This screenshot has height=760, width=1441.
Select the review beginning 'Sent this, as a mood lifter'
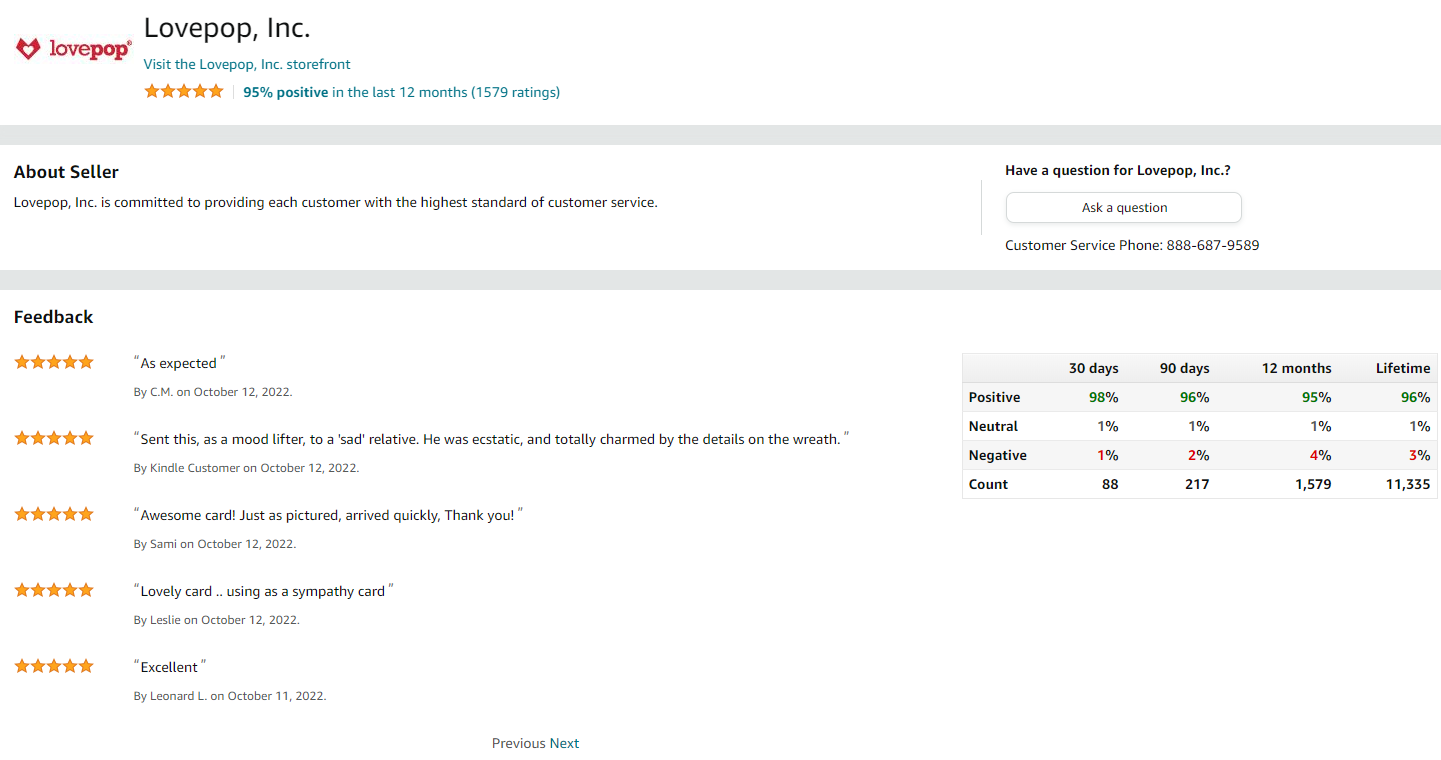(491, 439)
